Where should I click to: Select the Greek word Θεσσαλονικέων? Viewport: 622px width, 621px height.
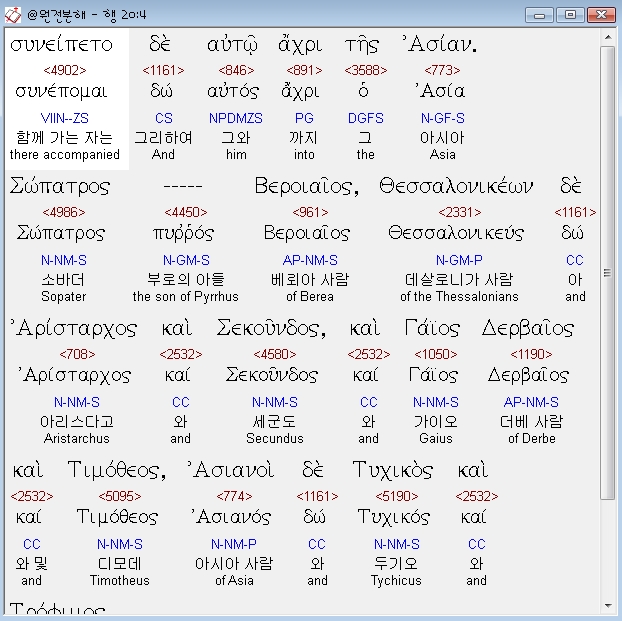(456, 186)
